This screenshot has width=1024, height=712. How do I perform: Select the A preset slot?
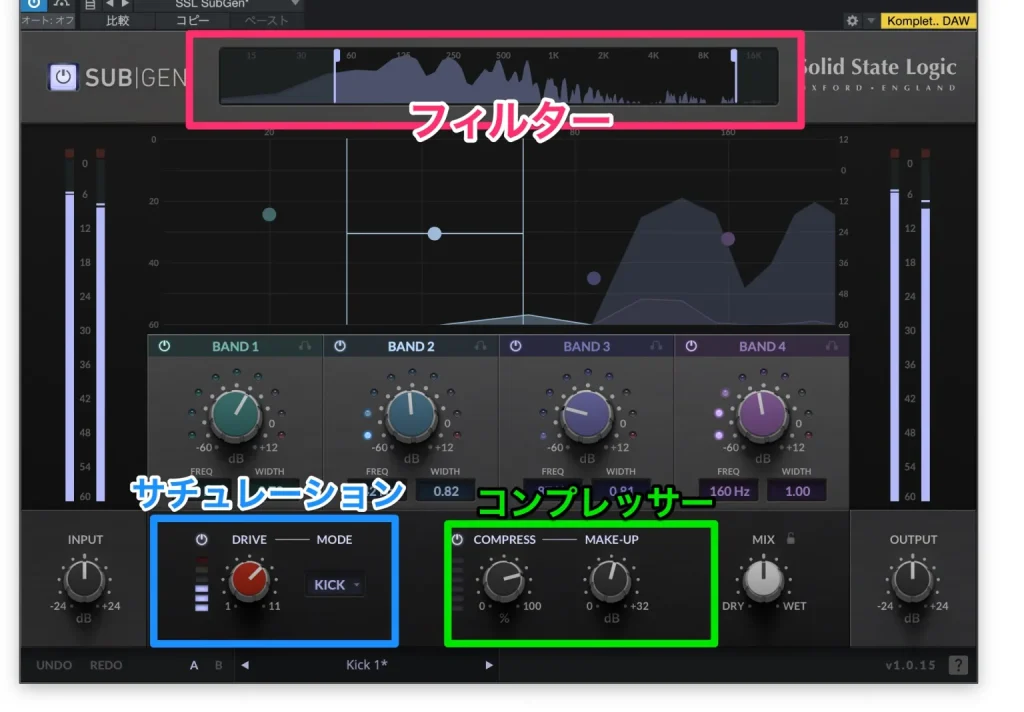pos(195,665)
